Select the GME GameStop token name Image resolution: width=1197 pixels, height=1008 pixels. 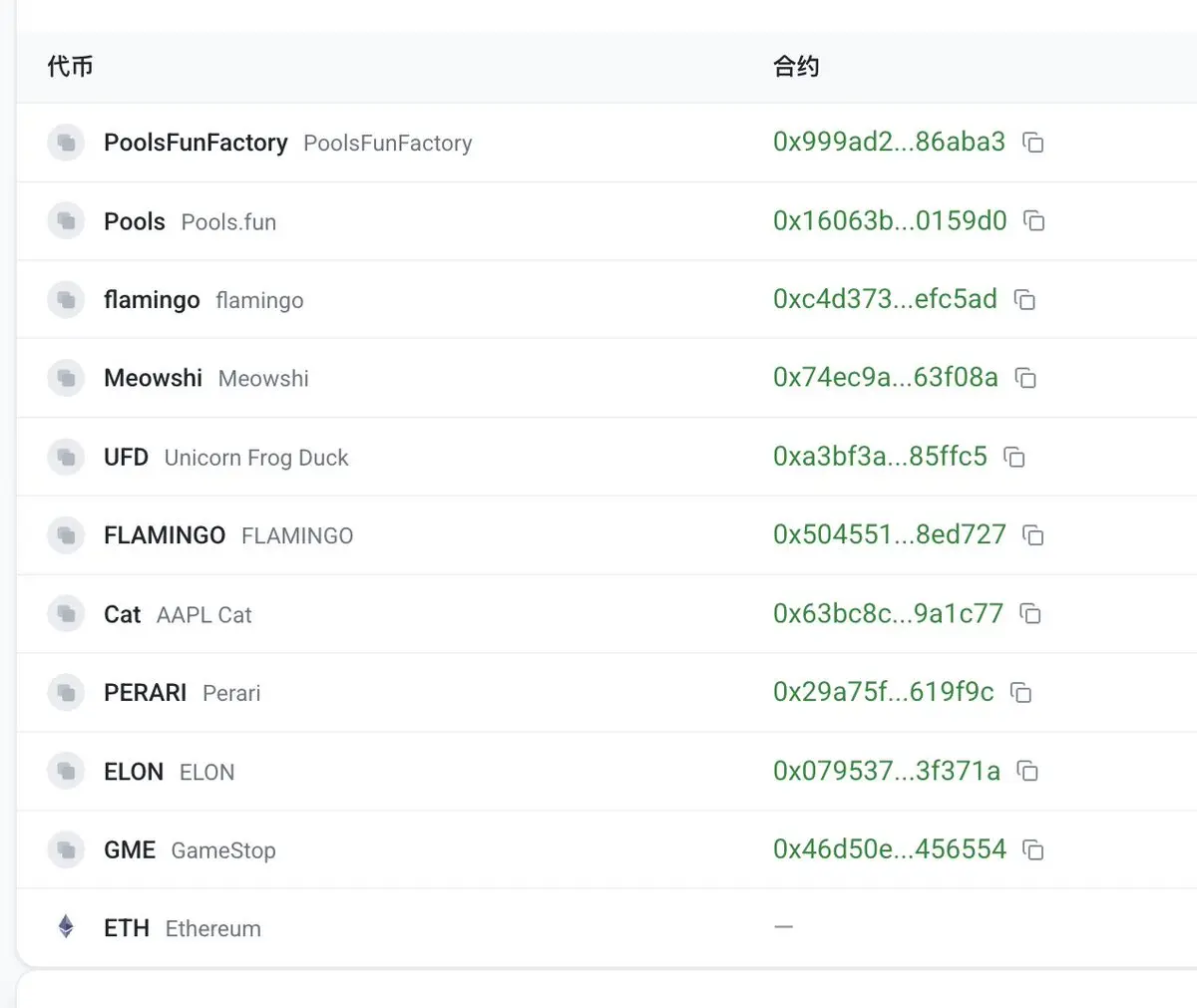[x=190, y=850]
